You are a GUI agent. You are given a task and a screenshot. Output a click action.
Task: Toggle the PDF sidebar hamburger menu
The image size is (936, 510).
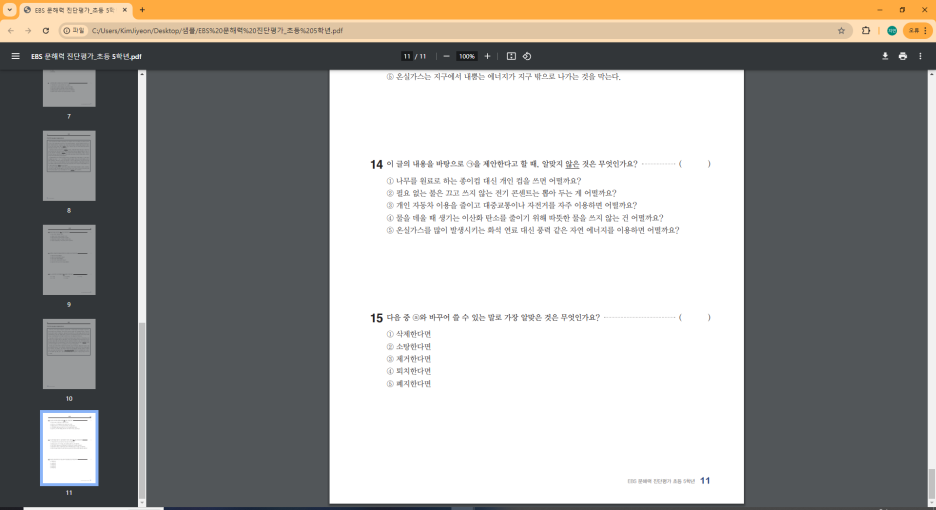(x=16, y=56)
